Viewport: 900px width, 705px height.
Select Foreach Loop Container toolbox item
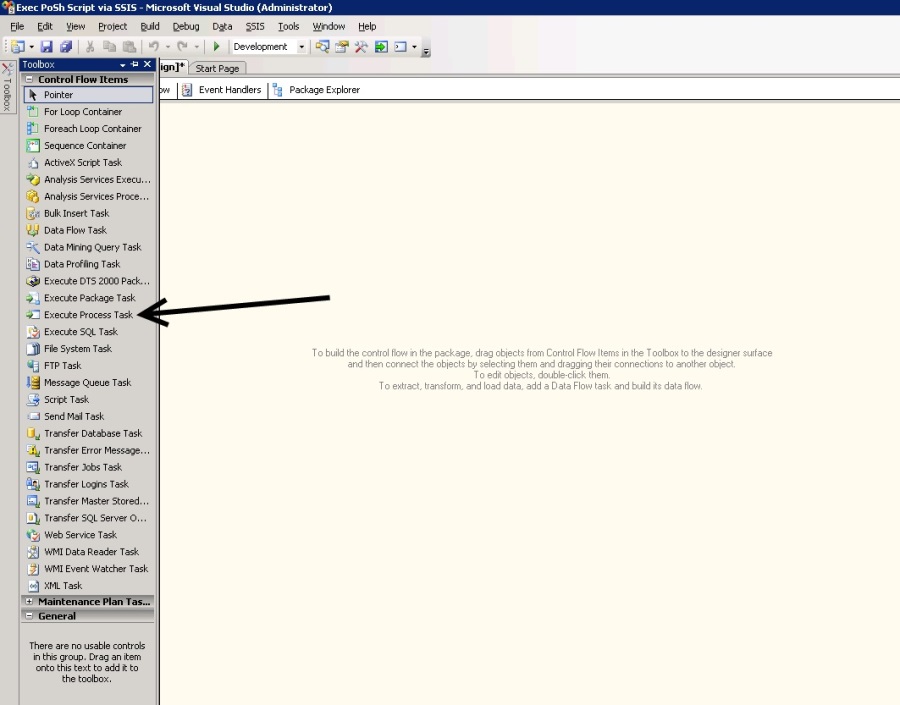(88, 129)
